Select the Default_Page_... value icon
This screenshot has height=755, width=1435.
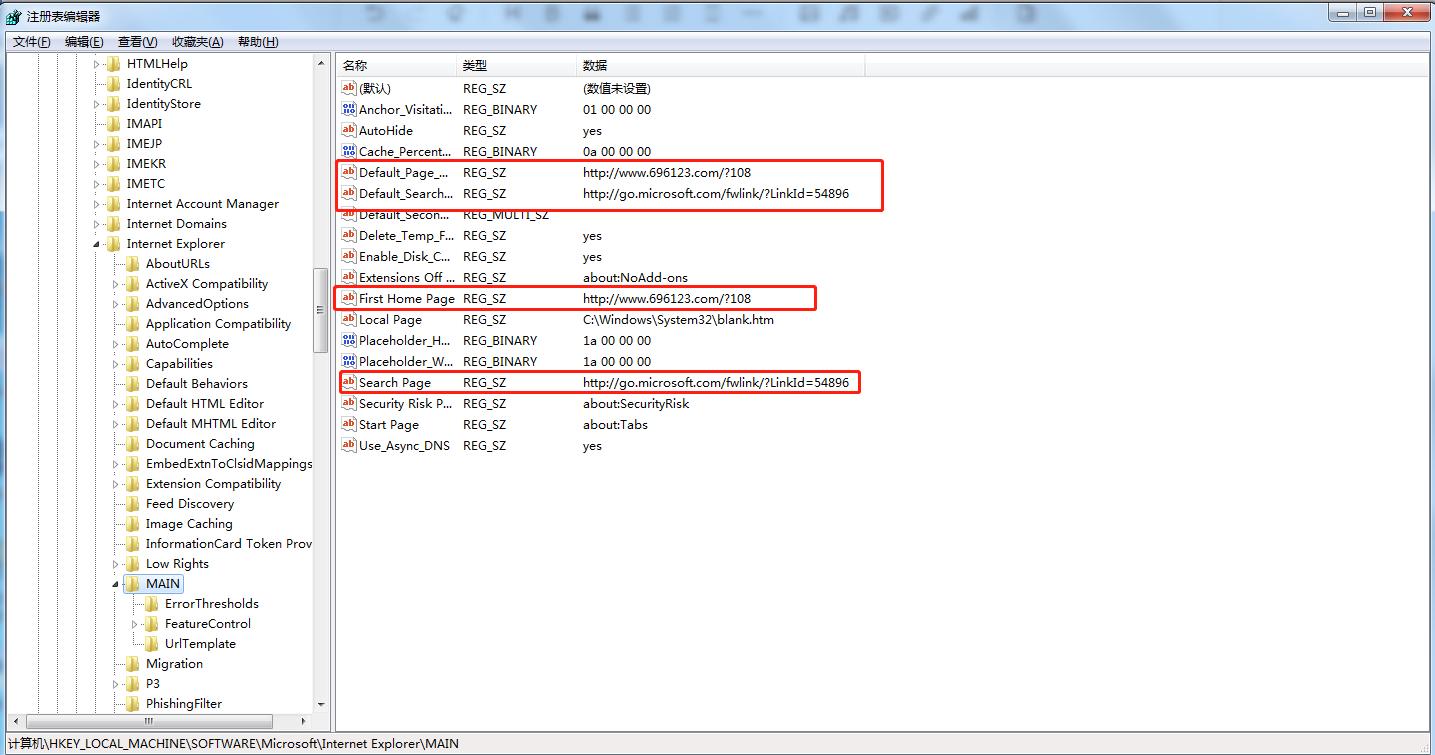(x=349, y=172)
